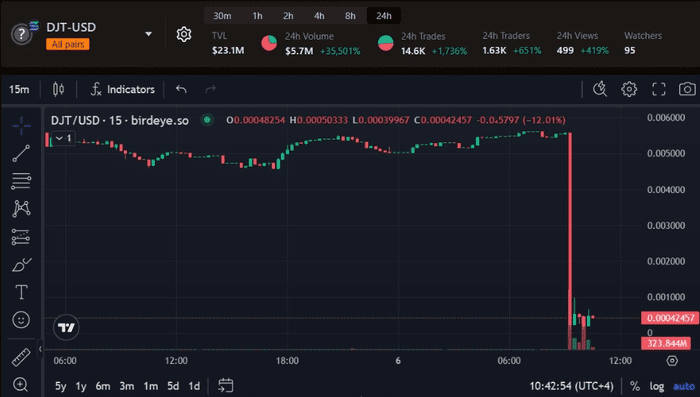700x397 pixels.
Task: Open the forecasting and measurement tools
Action: pos(21,237)
